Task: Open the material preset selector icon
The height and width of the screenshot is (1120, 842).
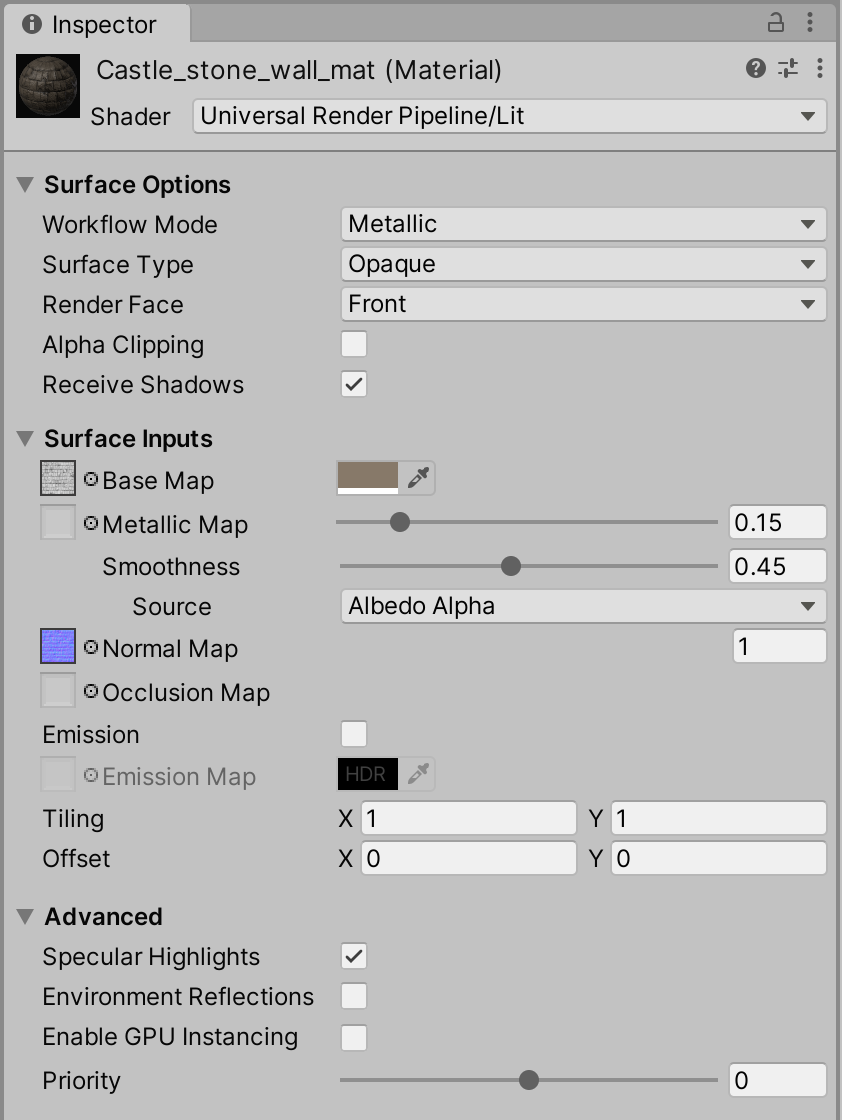Action: pyautogui.click(x=788, y=68)
